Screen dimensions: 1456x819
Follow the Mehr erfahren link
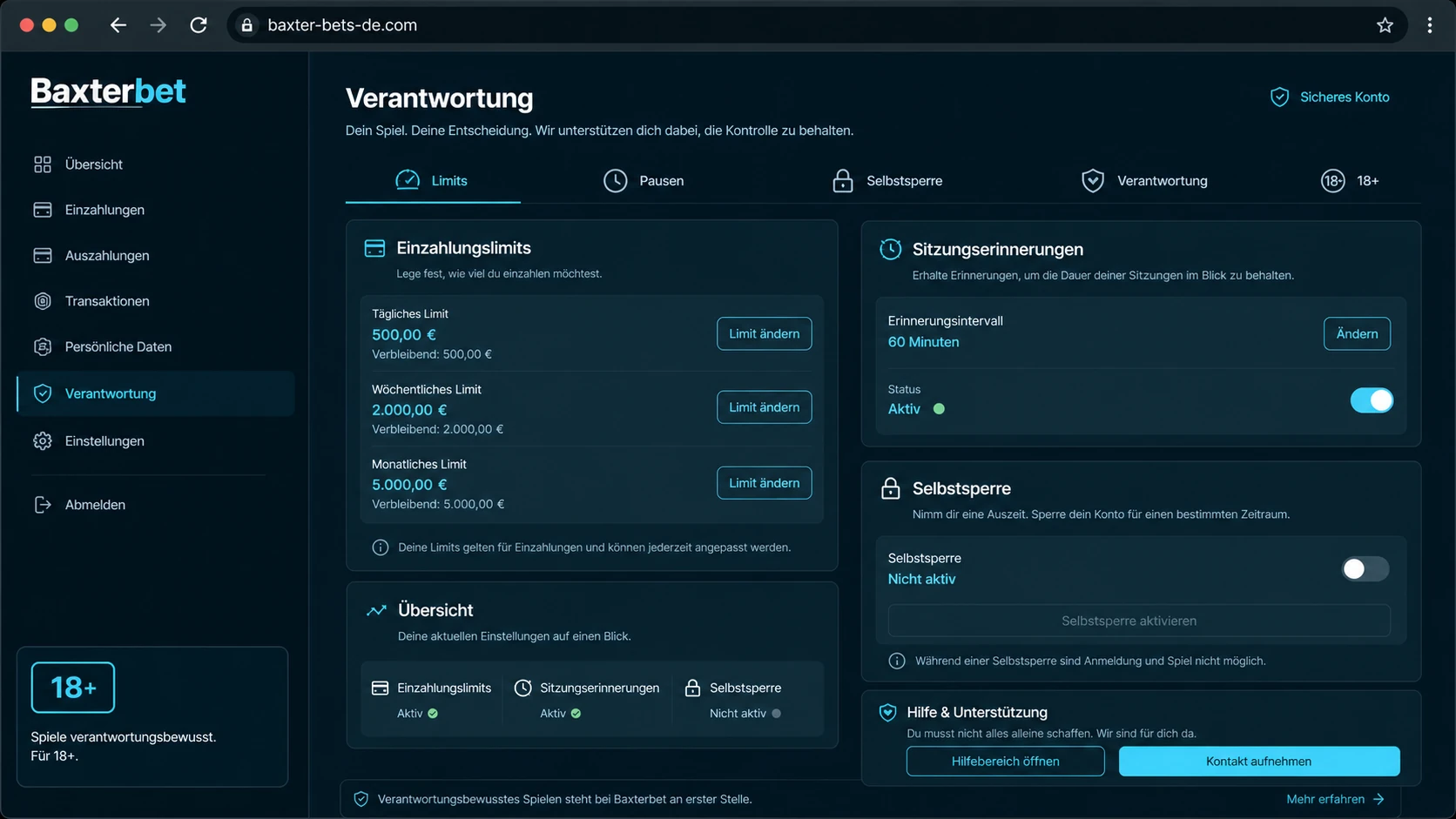[1335, 799]
